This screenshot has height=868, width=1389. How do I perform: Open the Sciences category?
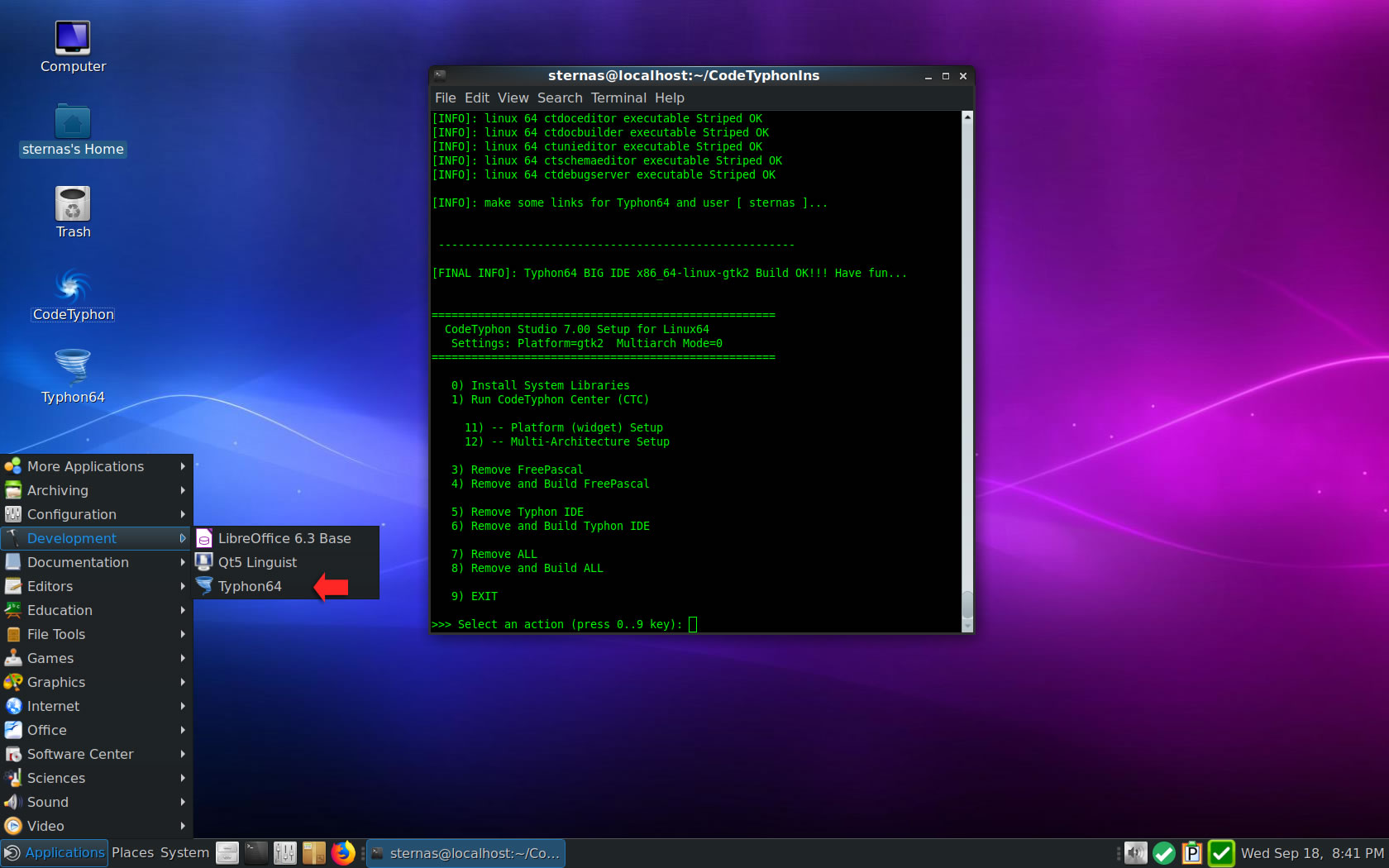point(97,778)
